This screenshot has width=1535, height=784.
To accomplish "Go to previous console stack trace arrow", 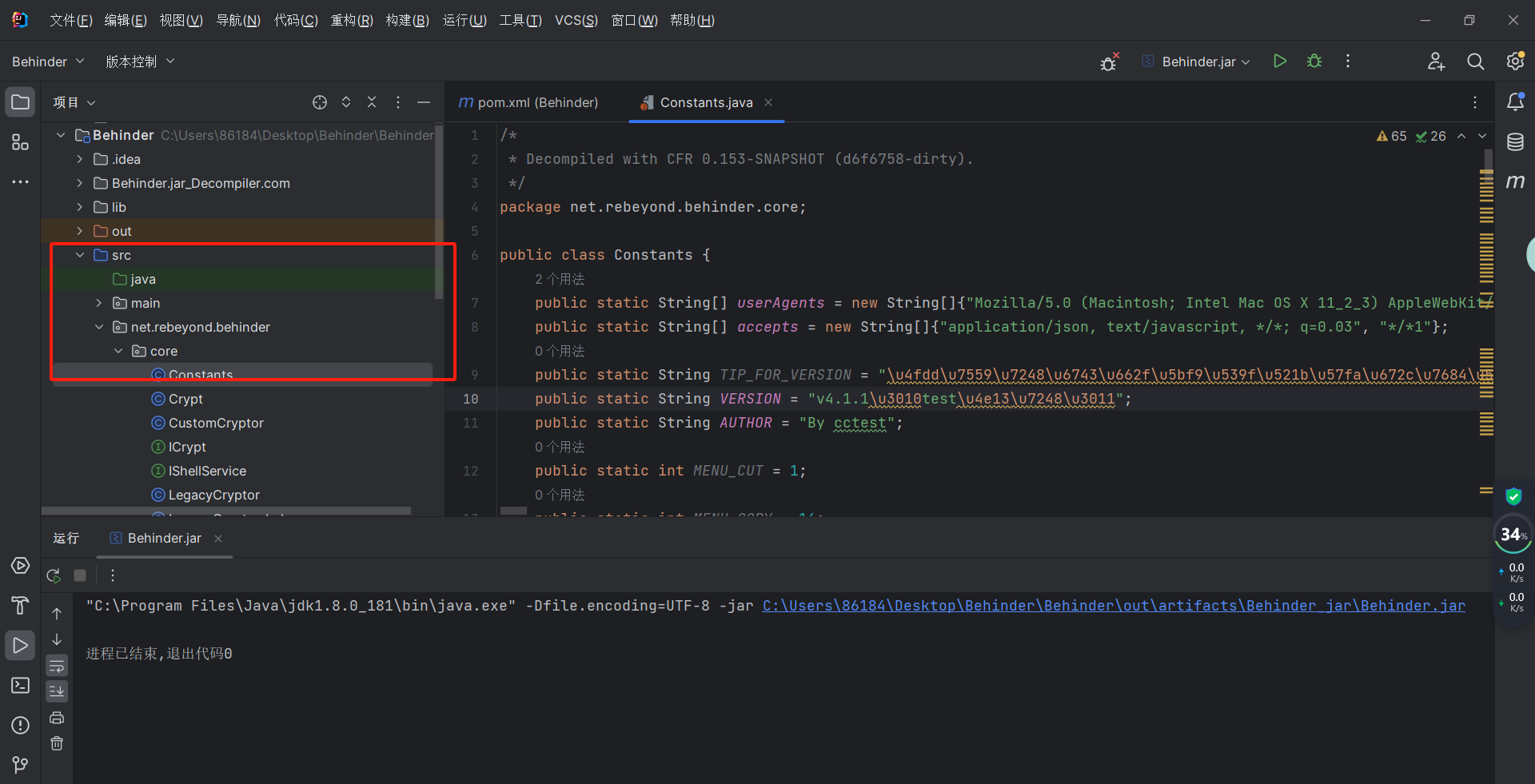I will pyautogui.click(x=57, y=614).
